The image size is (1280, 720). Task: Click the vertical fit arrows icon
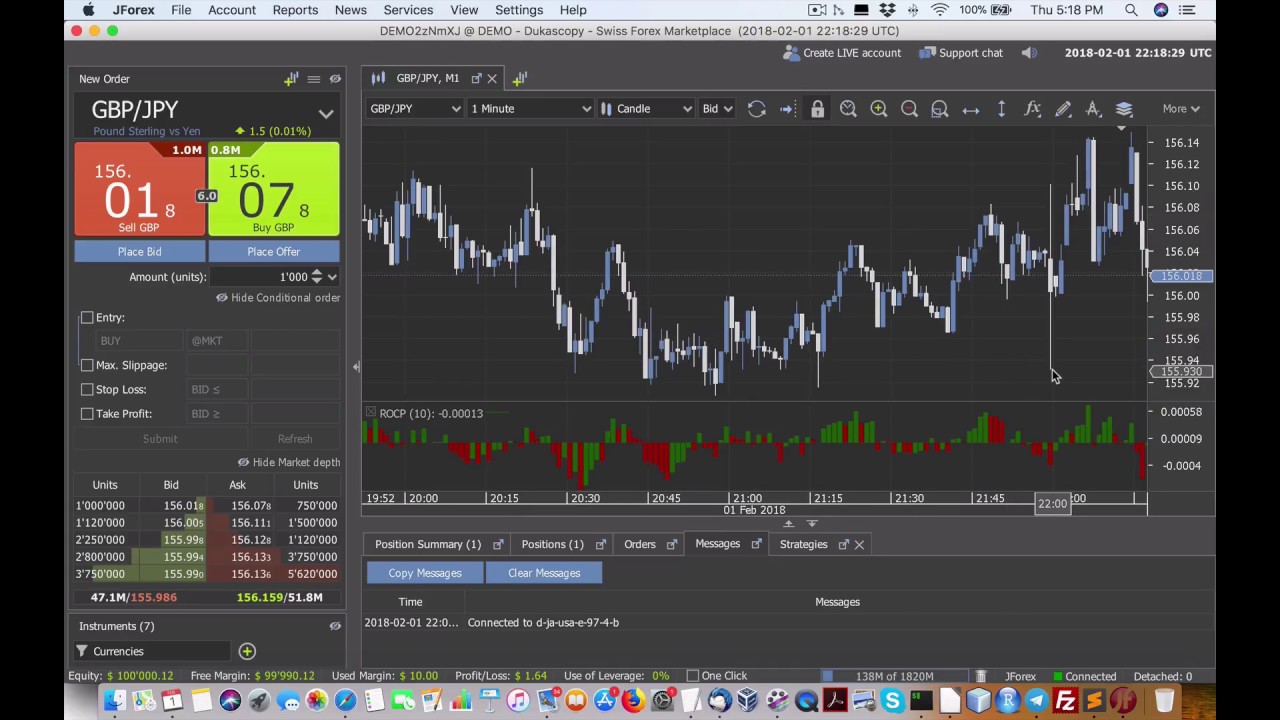point(1001,109)
